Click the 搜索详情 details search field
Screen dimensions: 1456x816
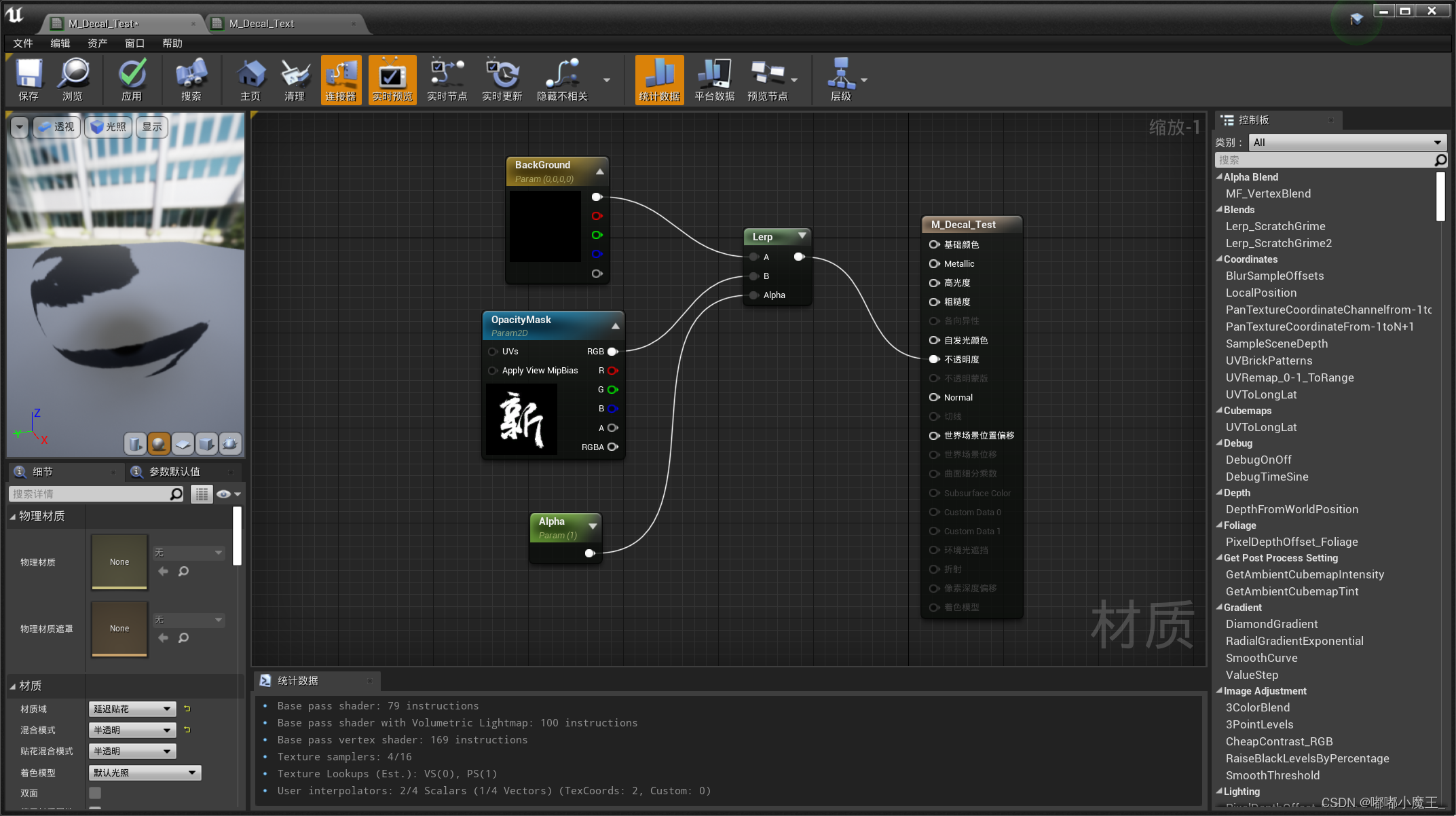pos(90,494)
